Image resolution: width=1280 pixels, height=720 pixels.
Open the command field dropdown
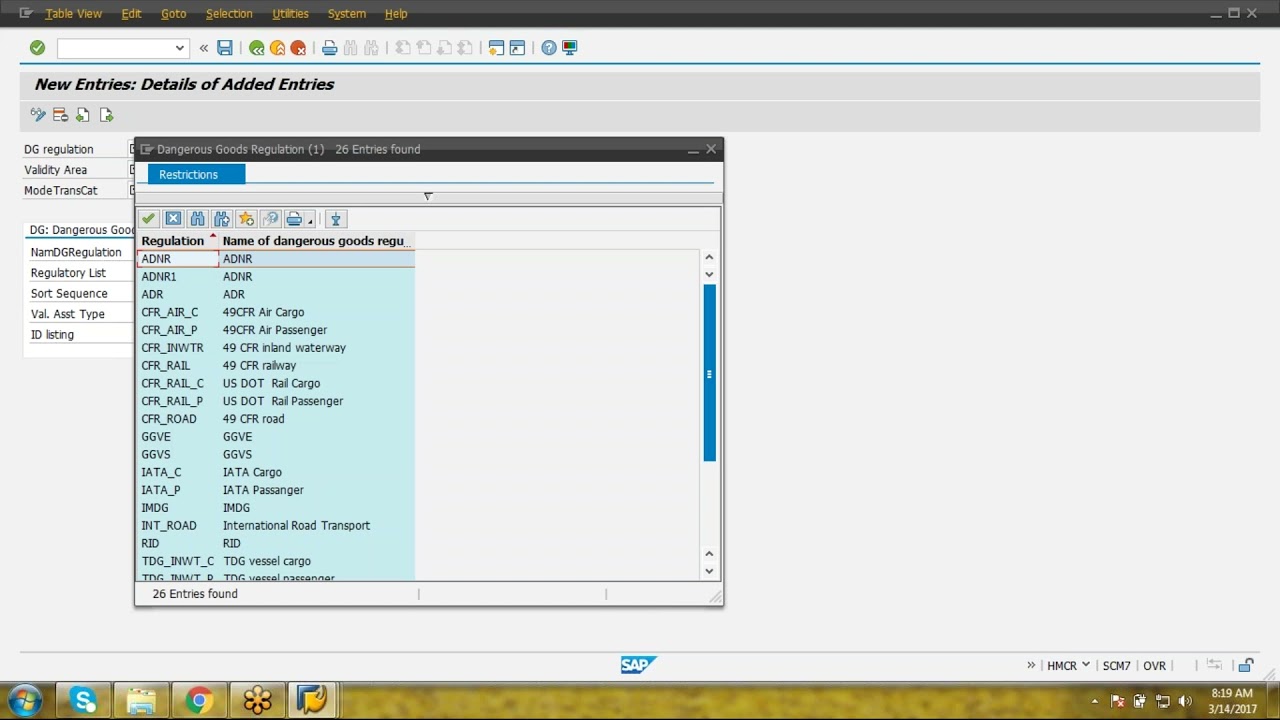tap(179, 48)
